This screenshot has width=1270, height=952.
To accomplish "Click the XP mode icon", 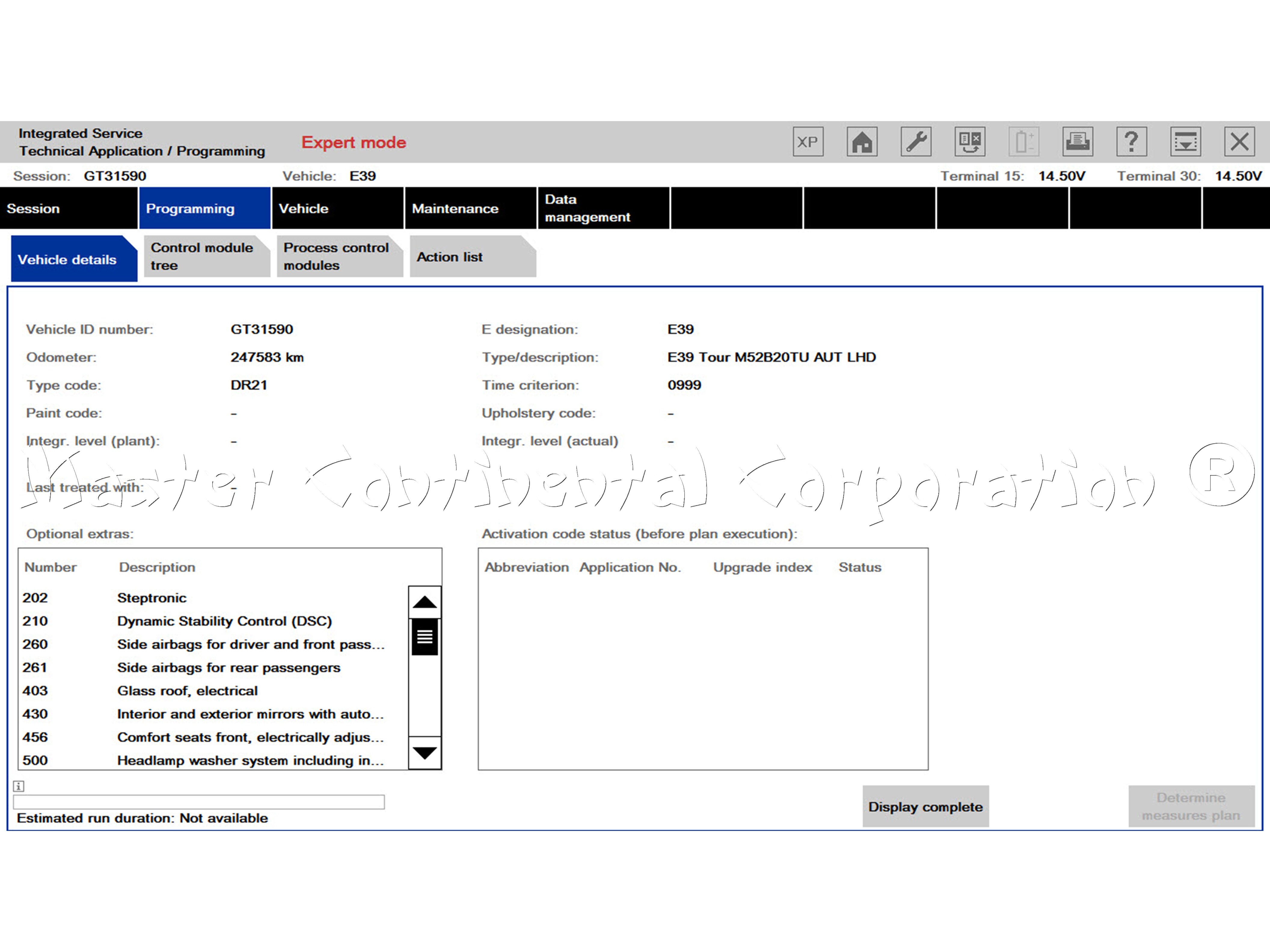I will pos(808,142).
